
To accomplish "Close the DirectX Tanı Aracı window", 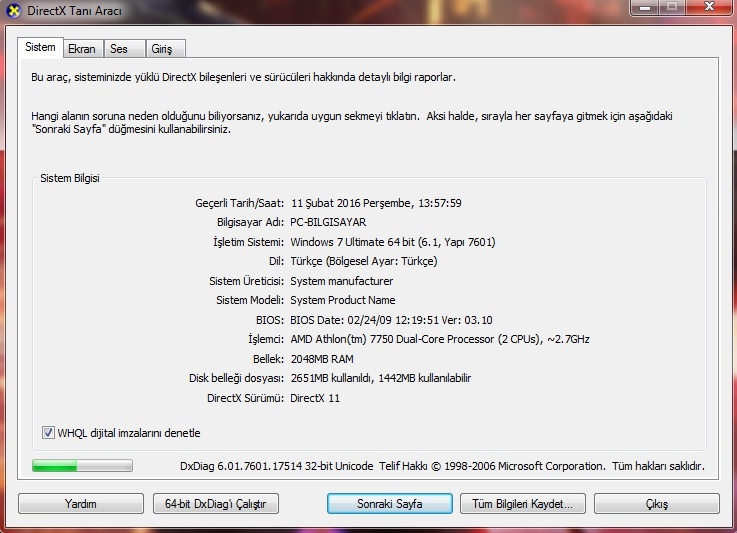I will 710,7.
